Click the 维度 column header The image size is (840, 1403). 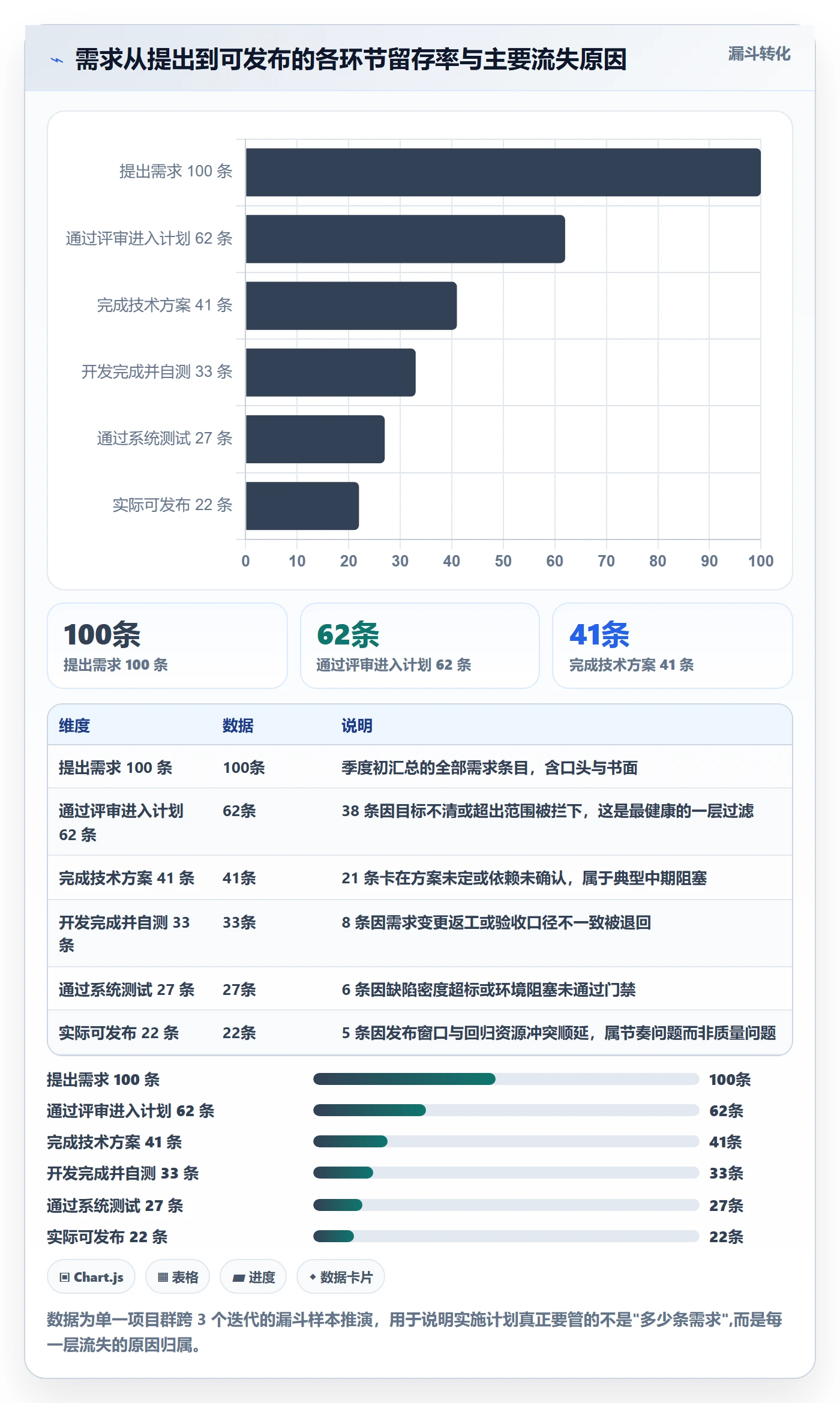click(x=74, y=726)
